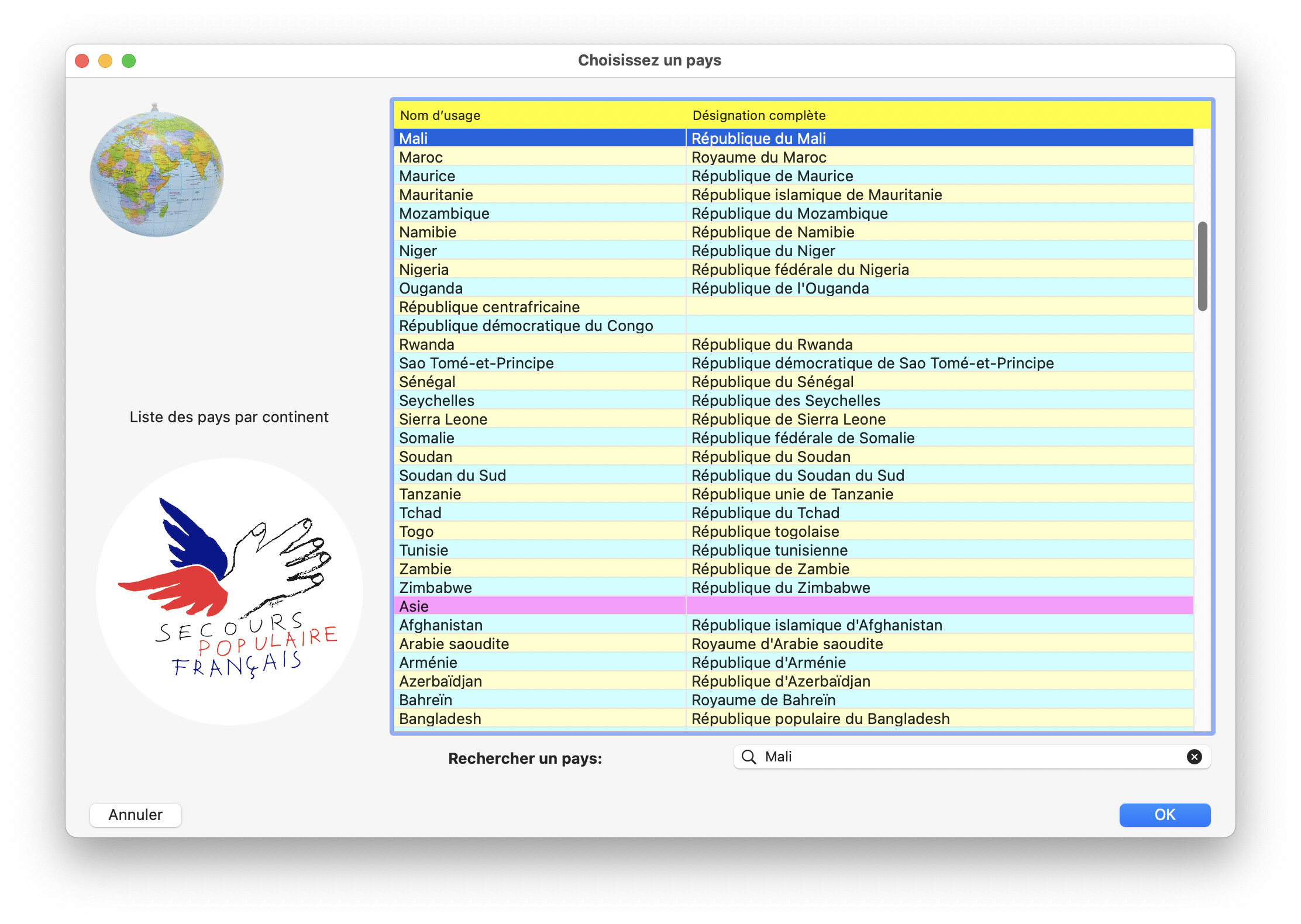This screenshot has width=1301, height=924.
Task: Click in the Rechercher un pays search field
Action: point(972,757)
